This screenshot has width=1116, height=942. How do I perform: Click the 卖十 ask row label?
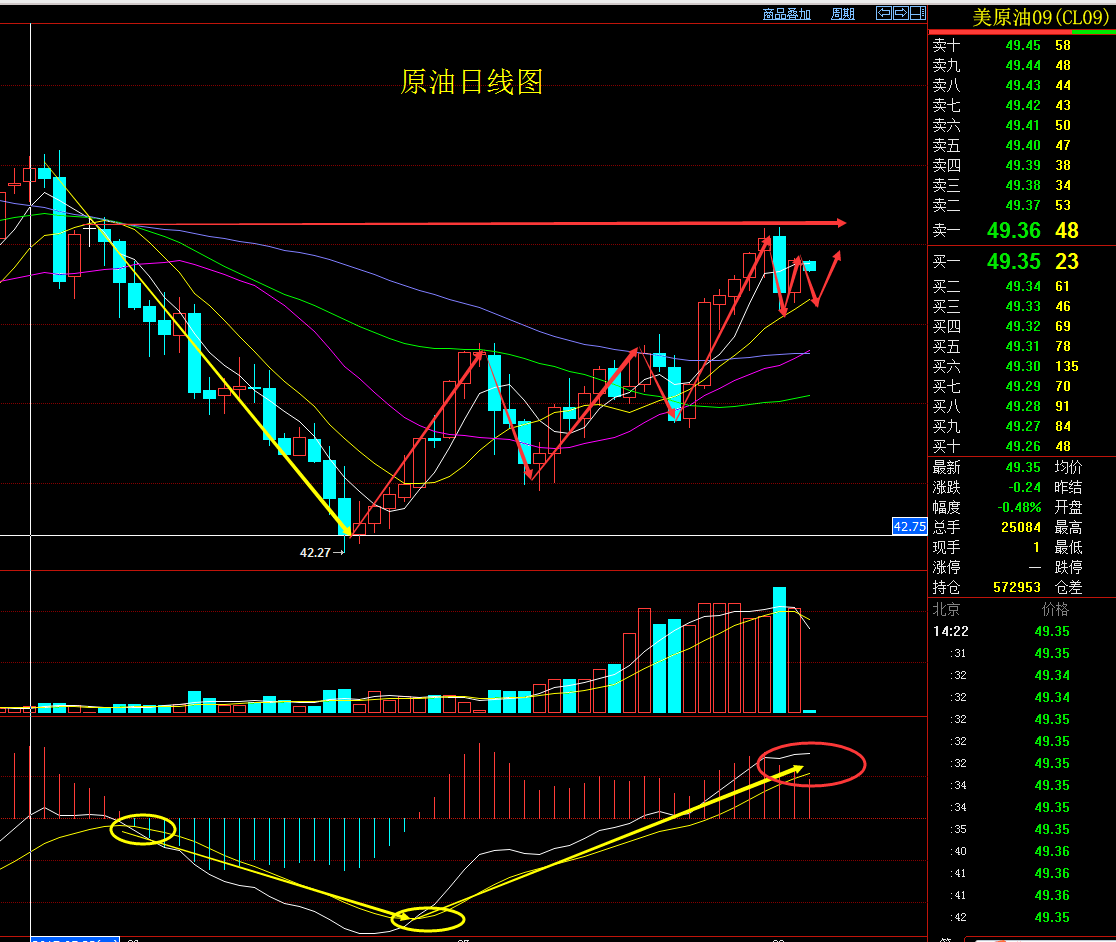(x=947, y=46)
